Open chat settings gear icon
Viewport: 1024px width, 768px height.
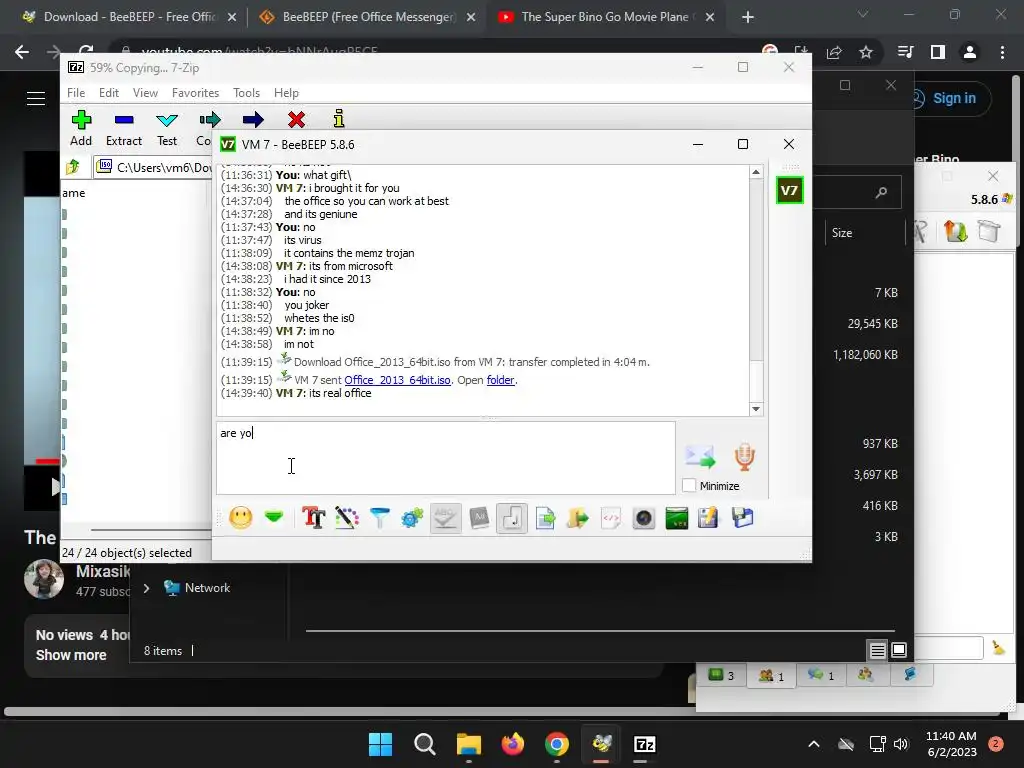(412, 519)
